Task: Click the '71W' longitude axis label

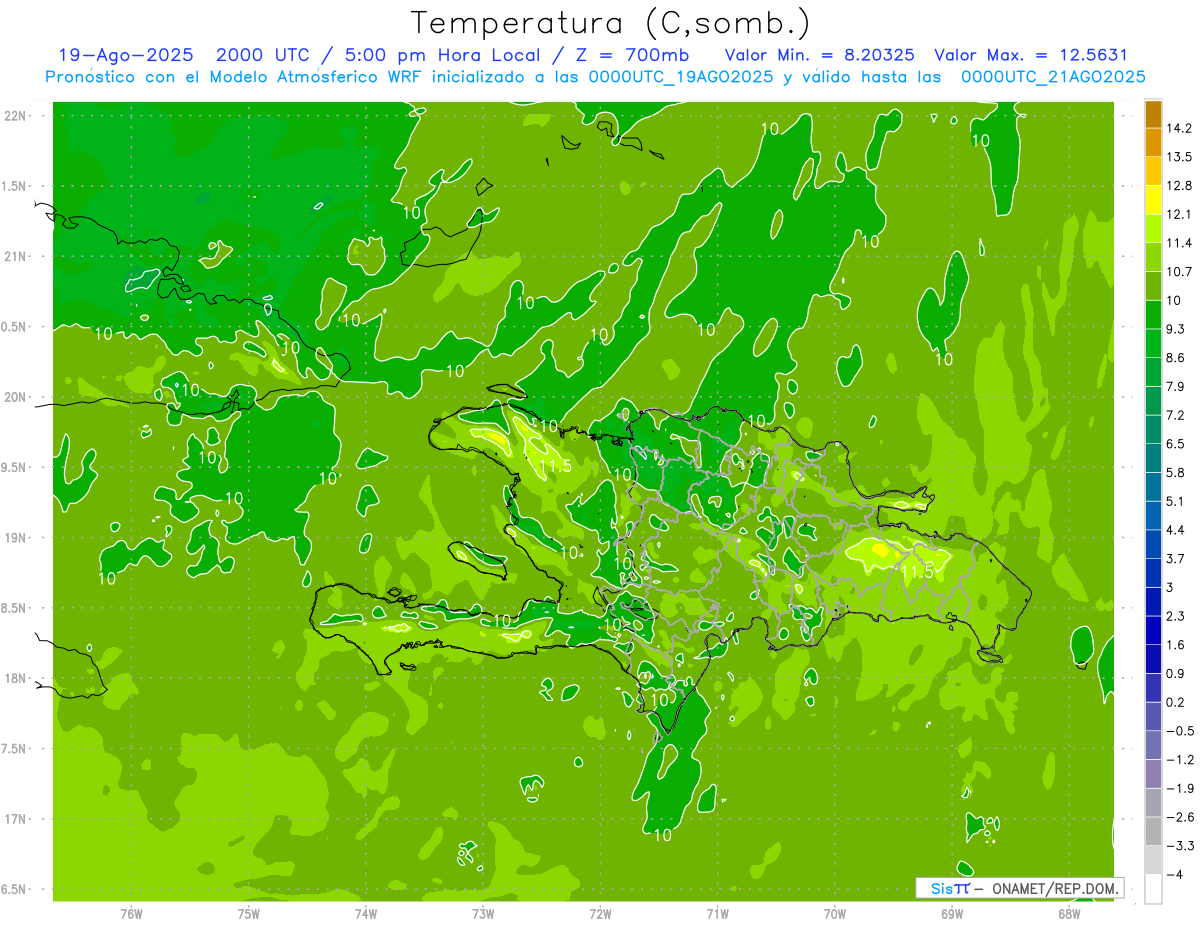Action: tap(717, 913)
